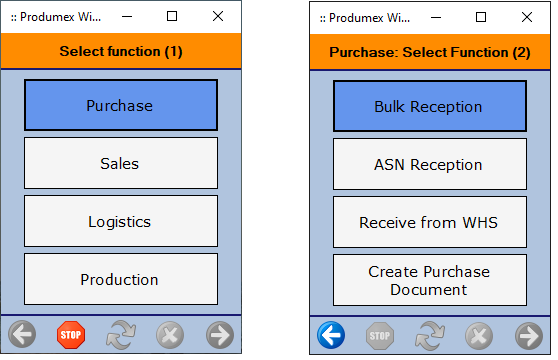558x360 pixels.
Task: Open the Sales function
Action: 121,163
